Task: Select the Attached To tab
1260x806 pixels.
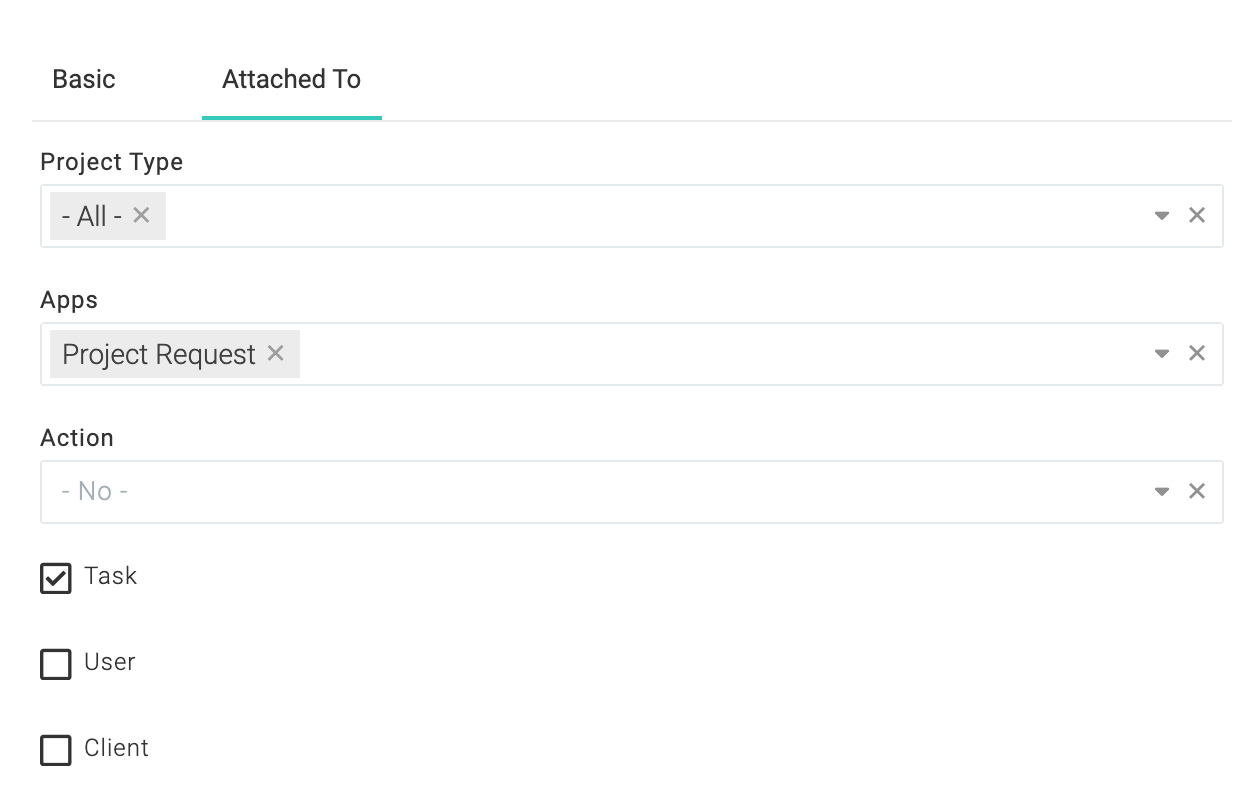Action: 291,79
